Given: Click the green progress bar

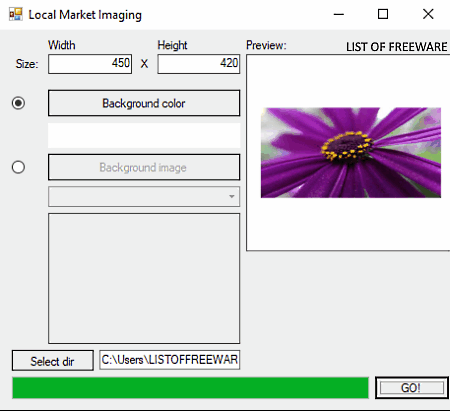Looking at the screenshot, I should click(190, 388).
